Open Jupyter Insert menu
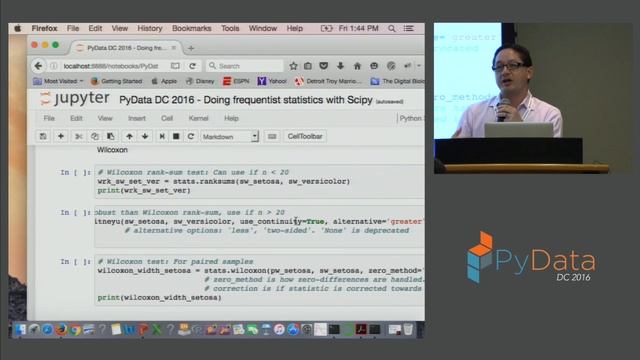This screenshot has width=640, height=360. click(137, 118)
